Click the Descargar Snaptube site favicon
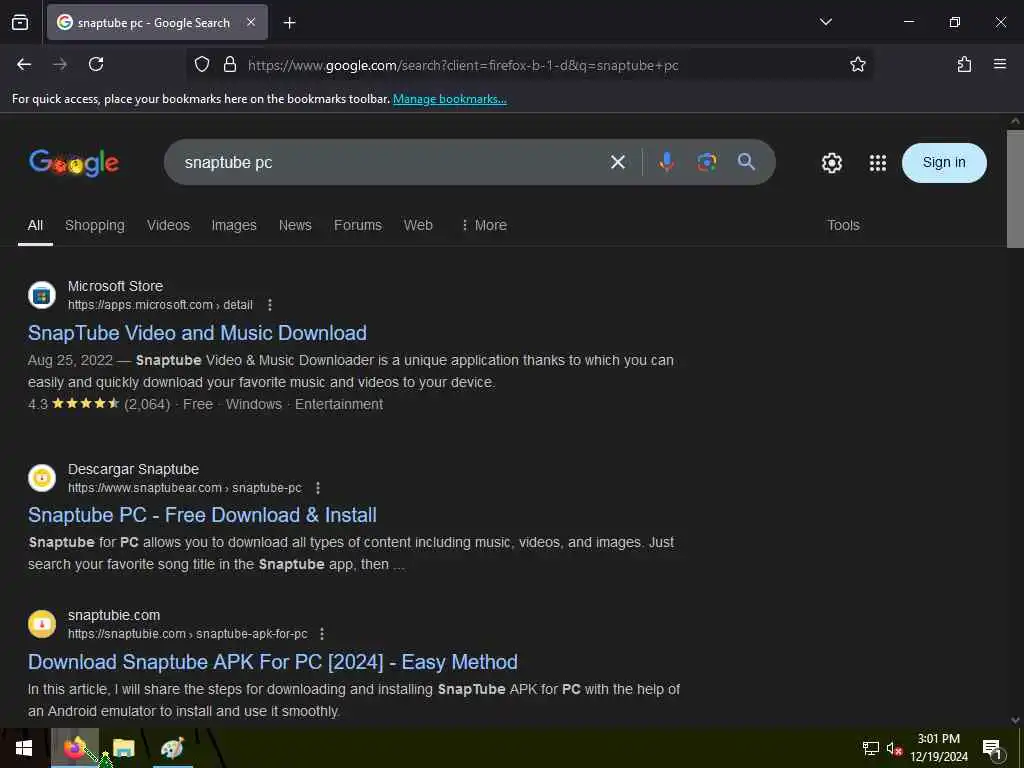1024x768 pixels. [x=42, y=478]
